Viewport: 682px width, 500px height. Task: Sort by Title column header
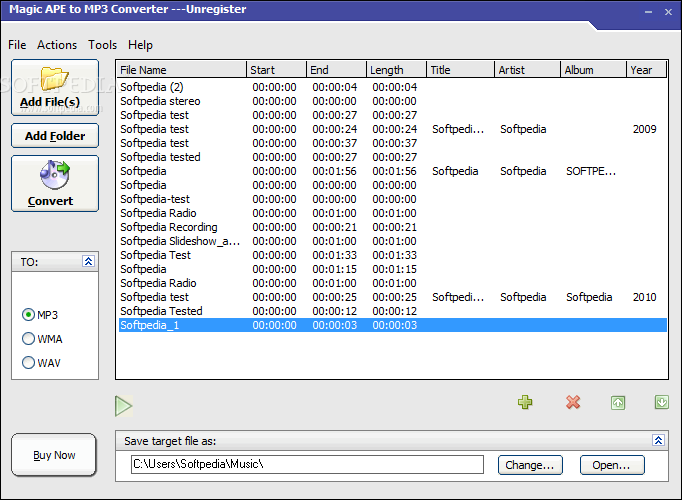coord(461,70)
